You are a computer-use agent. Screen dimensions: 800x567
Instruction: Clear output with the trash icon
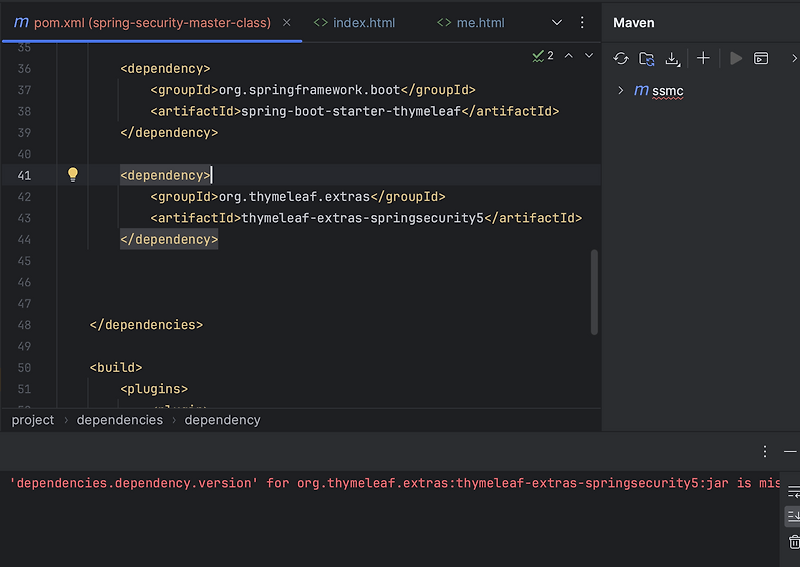click(x=794, y=542)
